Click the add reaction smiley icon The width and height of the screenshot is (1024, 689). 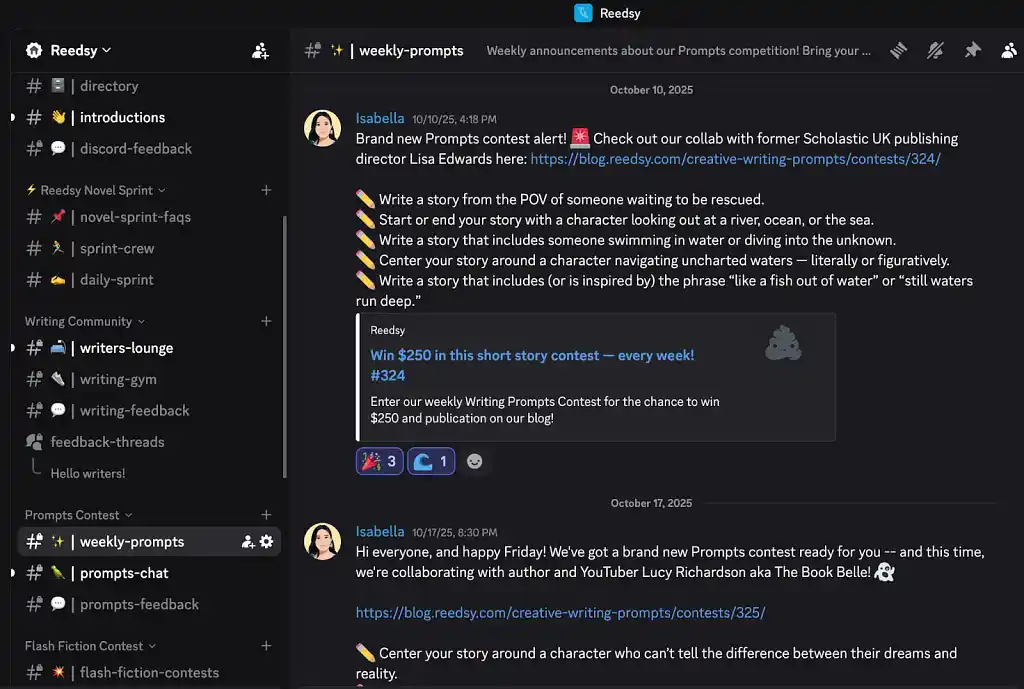point(475,461)
